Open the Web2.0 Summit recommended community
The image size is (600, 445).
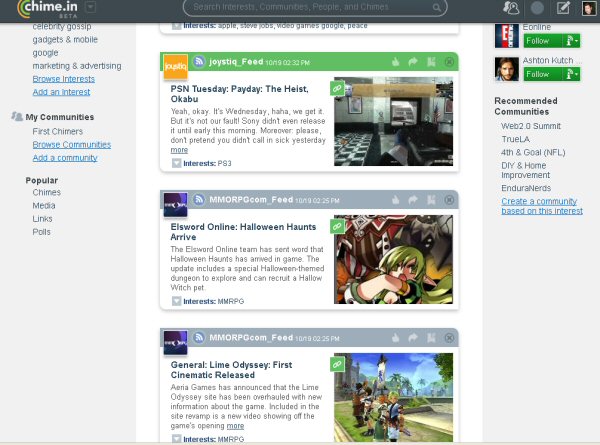tap(531, 126)
